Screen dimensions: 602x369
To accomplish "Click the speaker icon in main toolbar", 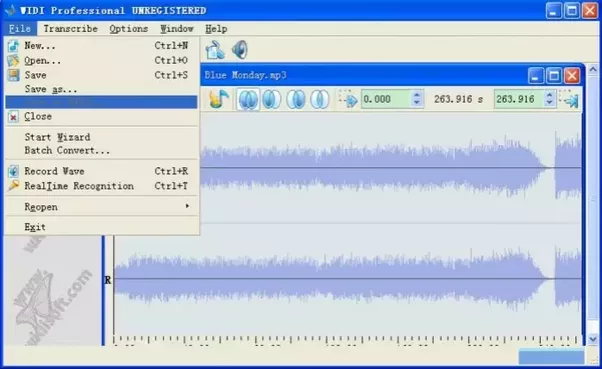I will coord(240,50).
